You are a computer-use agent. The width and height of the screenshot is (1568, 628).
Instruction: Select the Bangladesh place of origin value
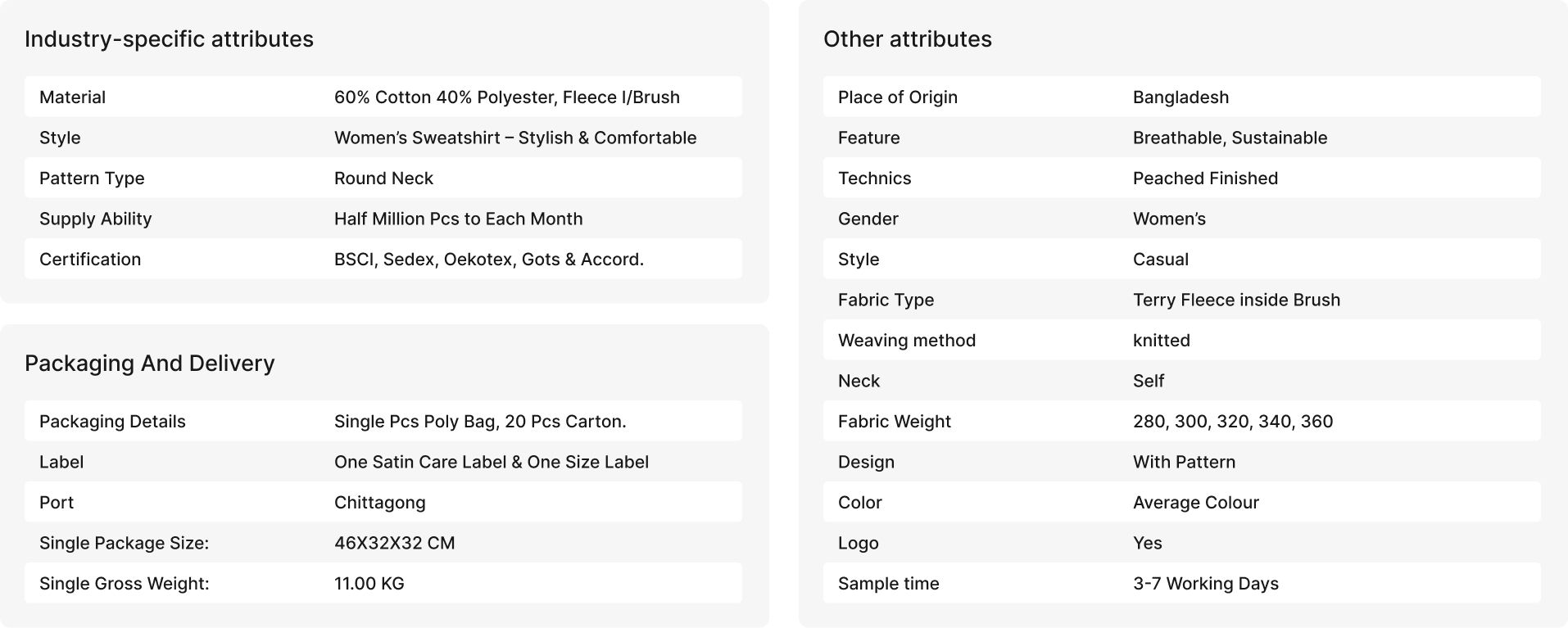pos(1181,97)
